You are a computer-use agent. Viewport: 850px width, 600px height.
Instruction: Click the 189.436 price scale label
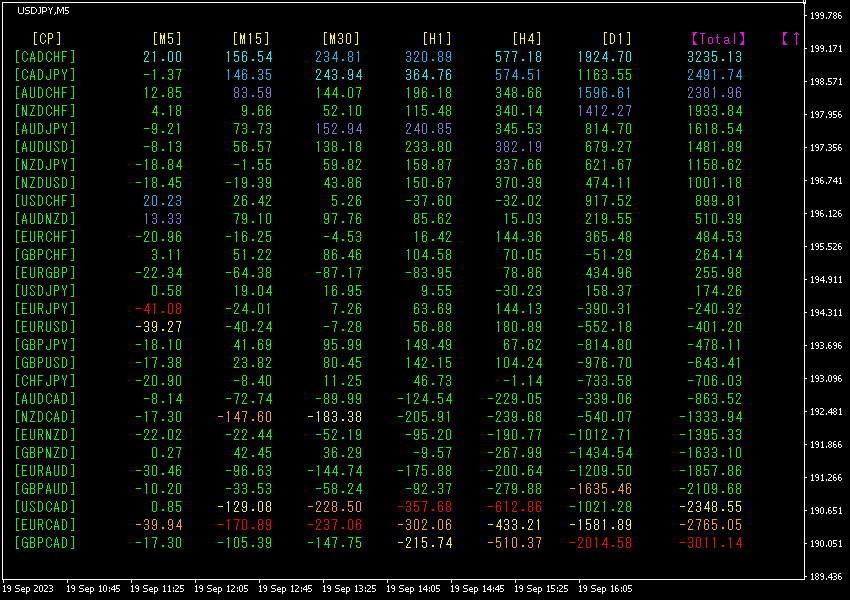(826, 577)
